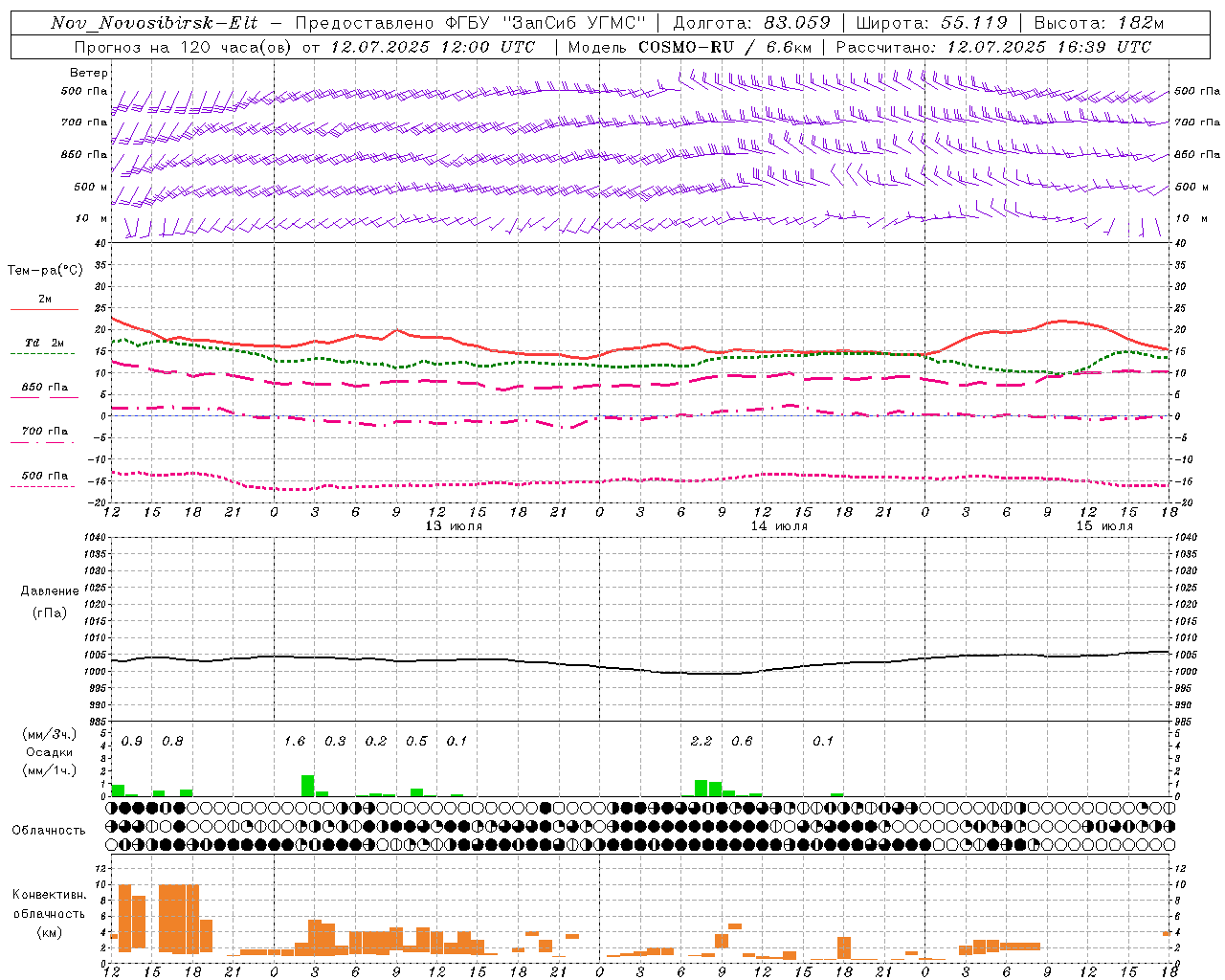Image resolution: width=1225 pixels, height=980 pixels.
Task: Select the latitude value 55.119
Action: (973, 23)
